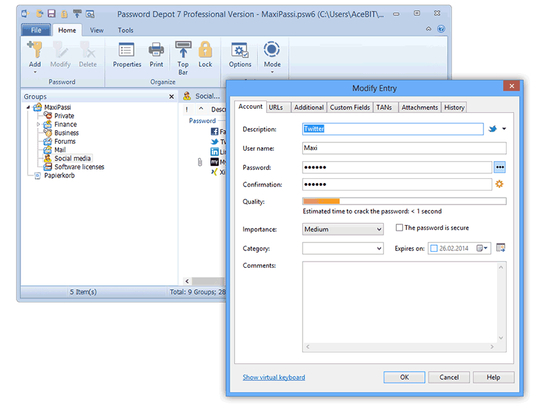The image size is (550, 413).
Task: Select the Papierkorb recycle bin item
Action: point(59,175)
